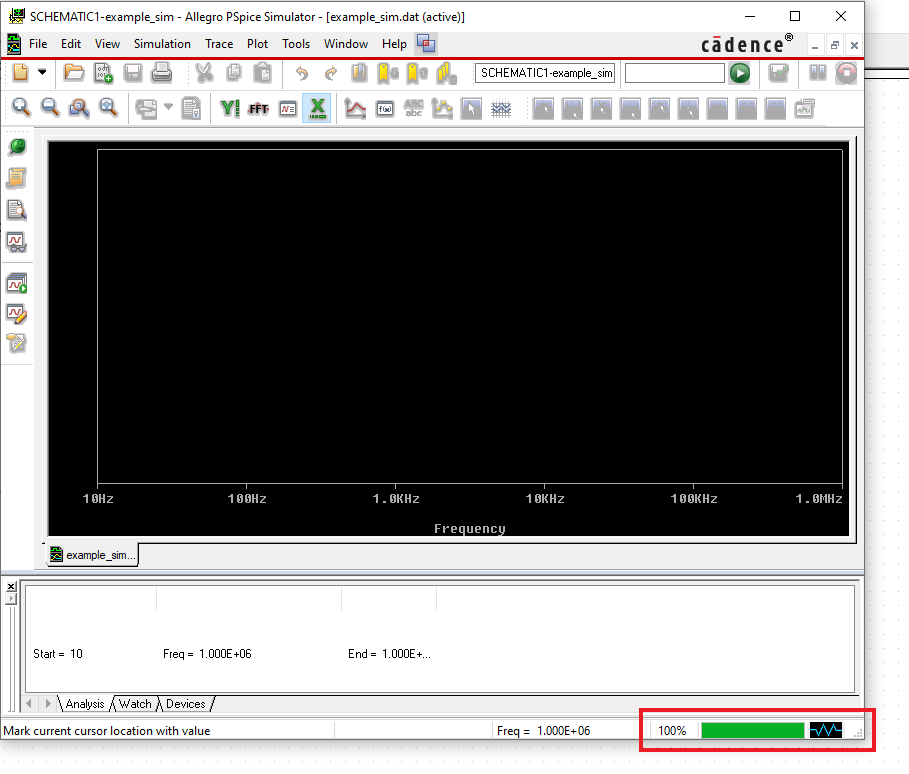Screen dimensions: 909x774
Task: Expand the print preview dropdown
Action: tap(166, 108)
